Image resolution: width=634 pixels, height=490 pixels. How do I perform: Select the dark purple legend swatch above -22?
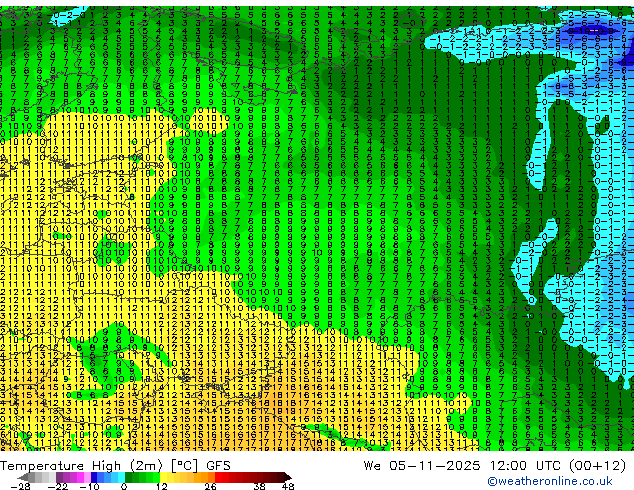click(x=59, y=477)
